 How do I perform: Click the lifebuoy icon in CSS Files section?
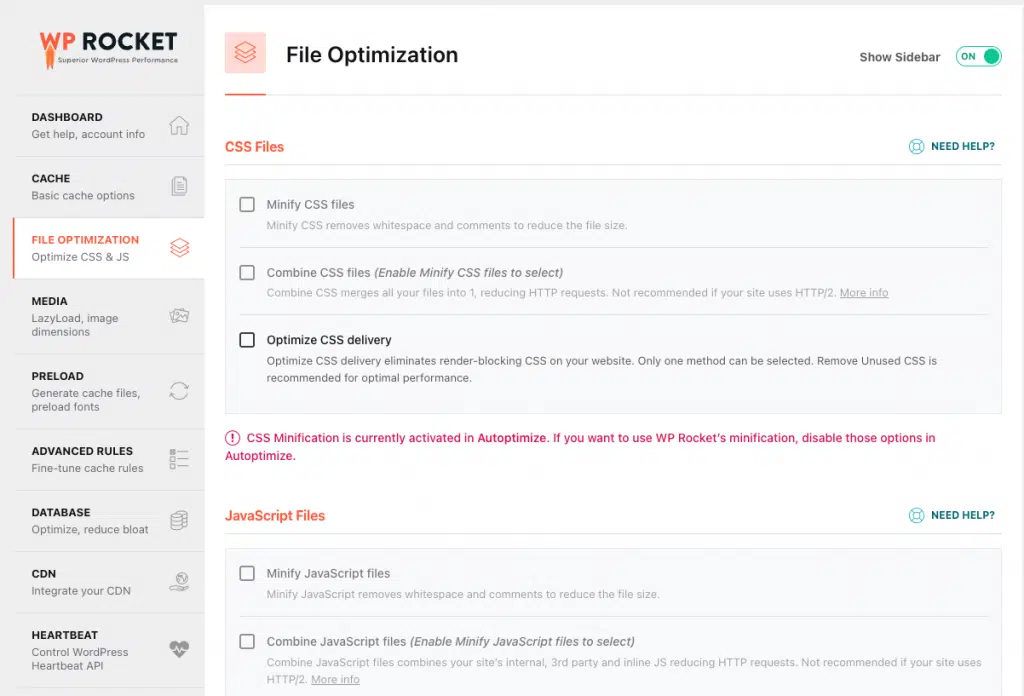916,146
